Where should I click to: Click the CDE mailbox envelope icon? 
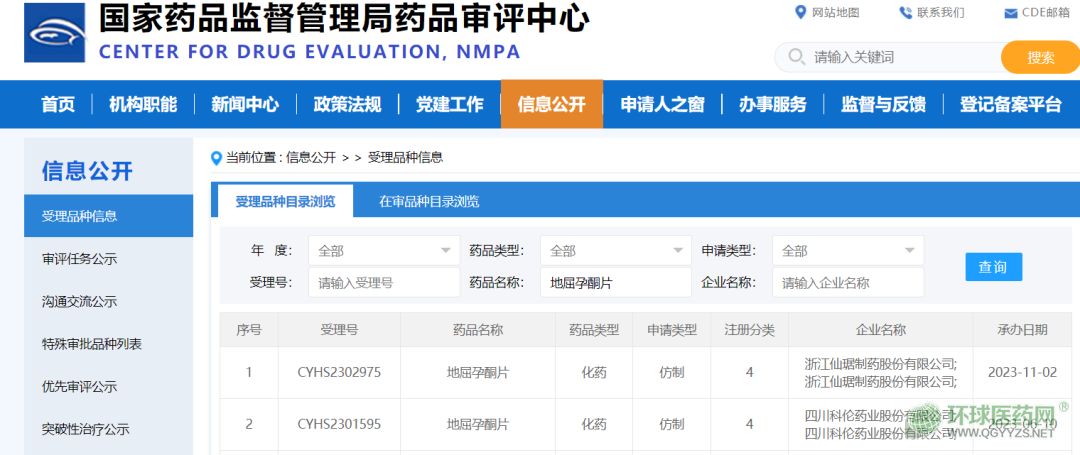(1011, 13)
